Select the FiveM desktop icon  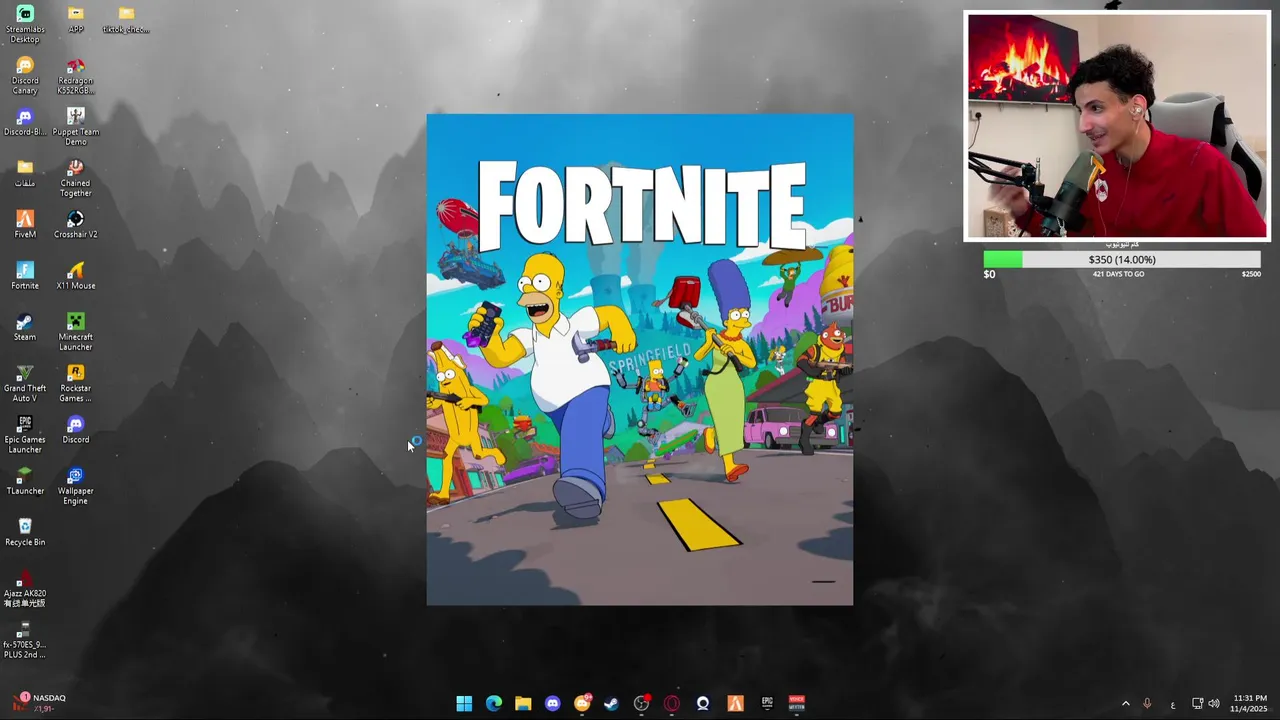click(x=25, y=224)
